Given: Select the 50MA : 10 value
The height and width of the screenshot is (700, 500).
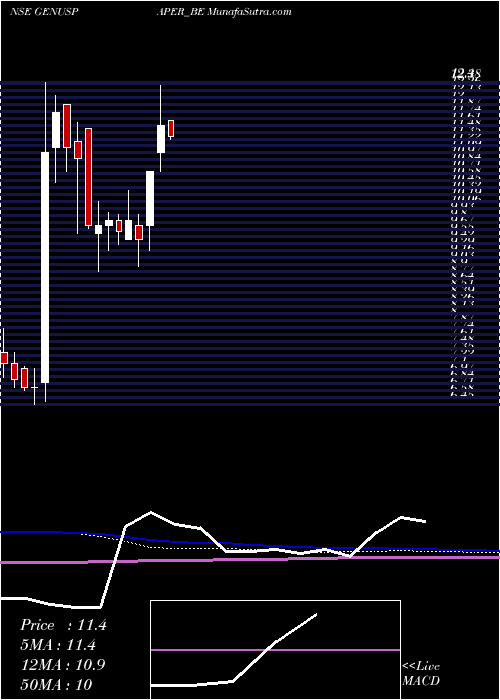Looking at the screenshot, I should click(x=56, y=684).
